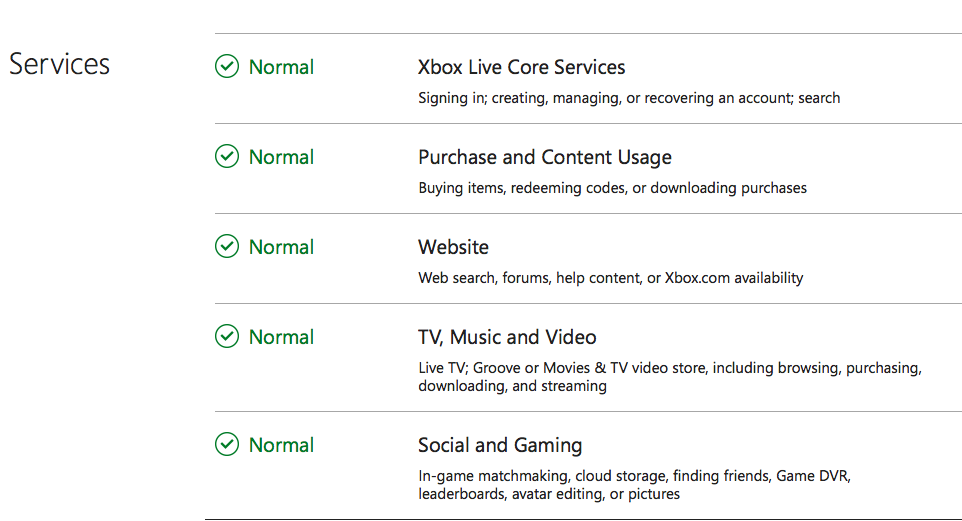Image resolution: width=962 pixels, height=521 pixels.
Task: Click the Normal status next to Social and Gaming
Action: tap(281, 445)
